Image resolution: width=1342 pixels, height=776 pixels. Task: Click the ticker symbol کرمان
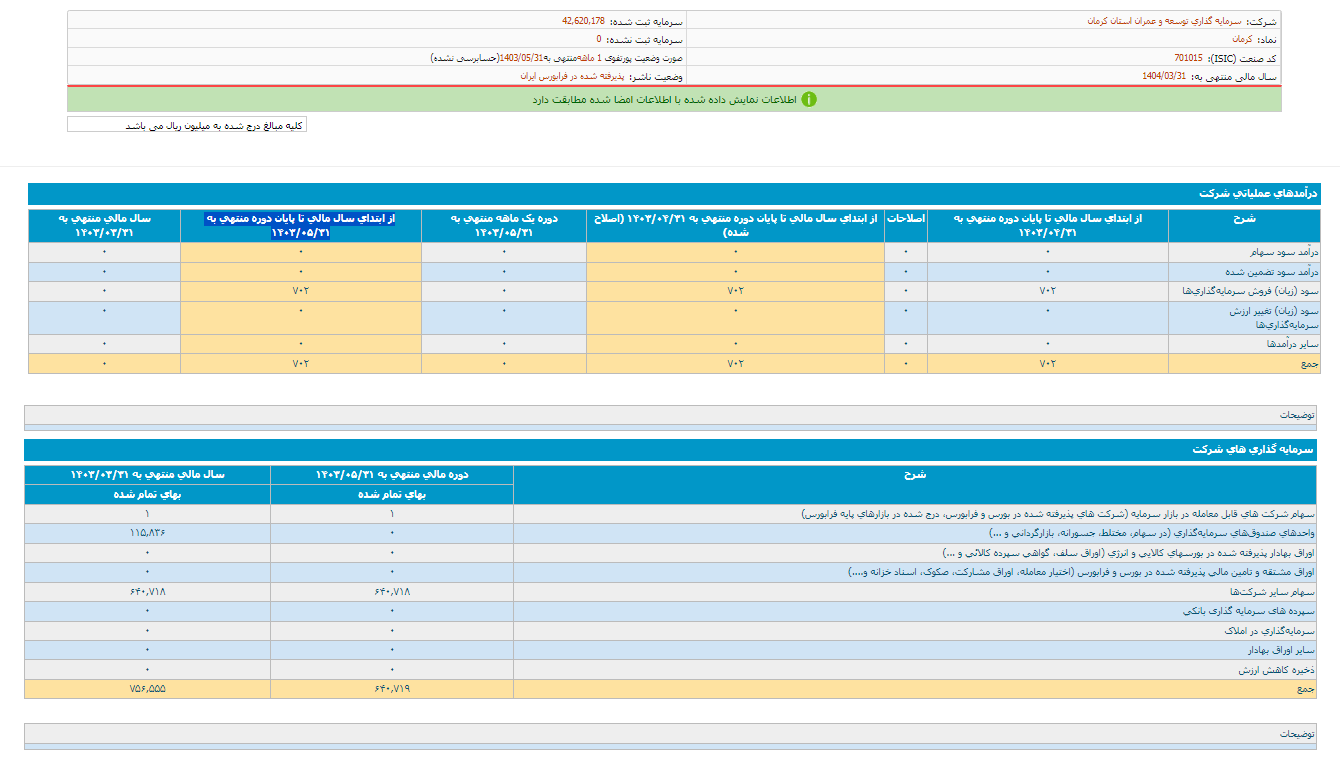click(x=1242, y=39)
